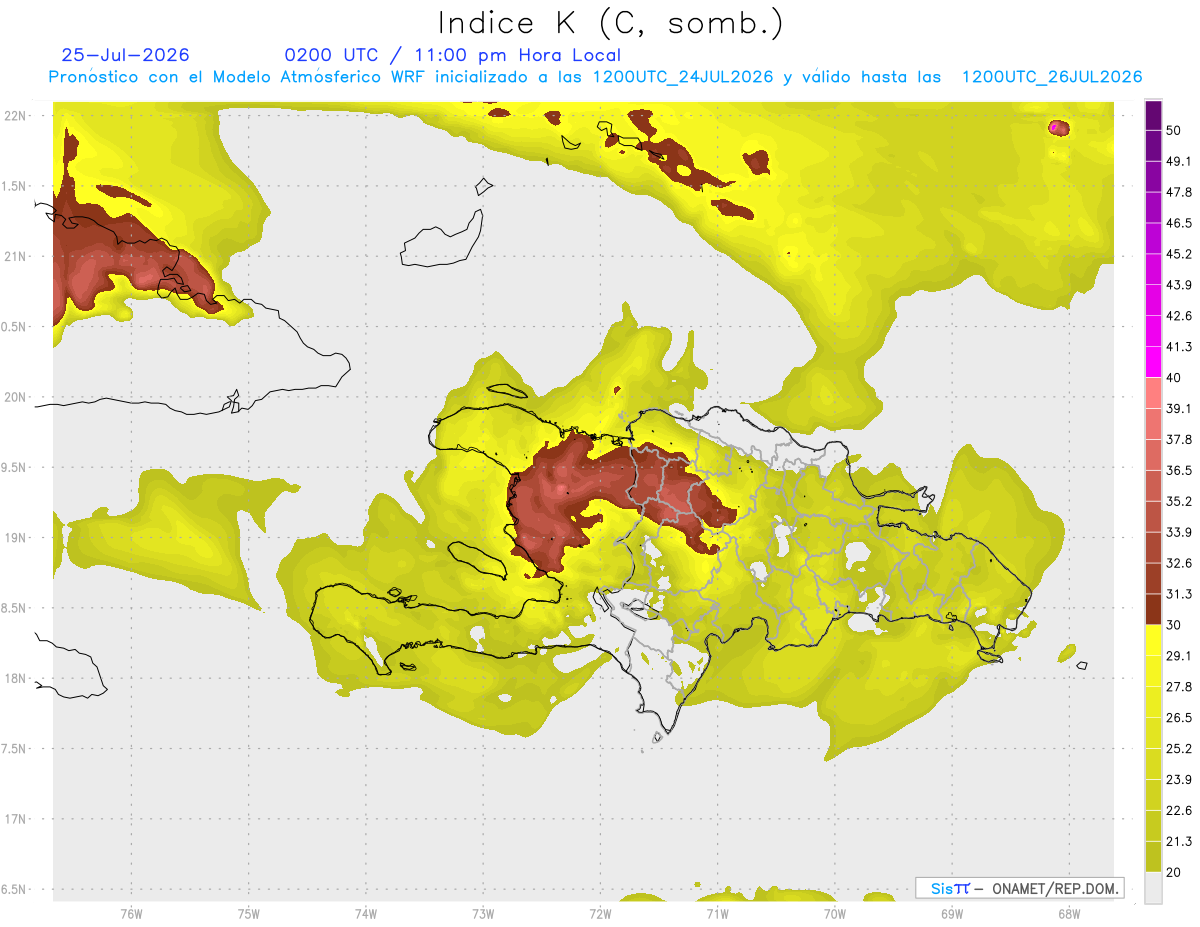Click the colorbar value "49.1"

point(1179,161)
